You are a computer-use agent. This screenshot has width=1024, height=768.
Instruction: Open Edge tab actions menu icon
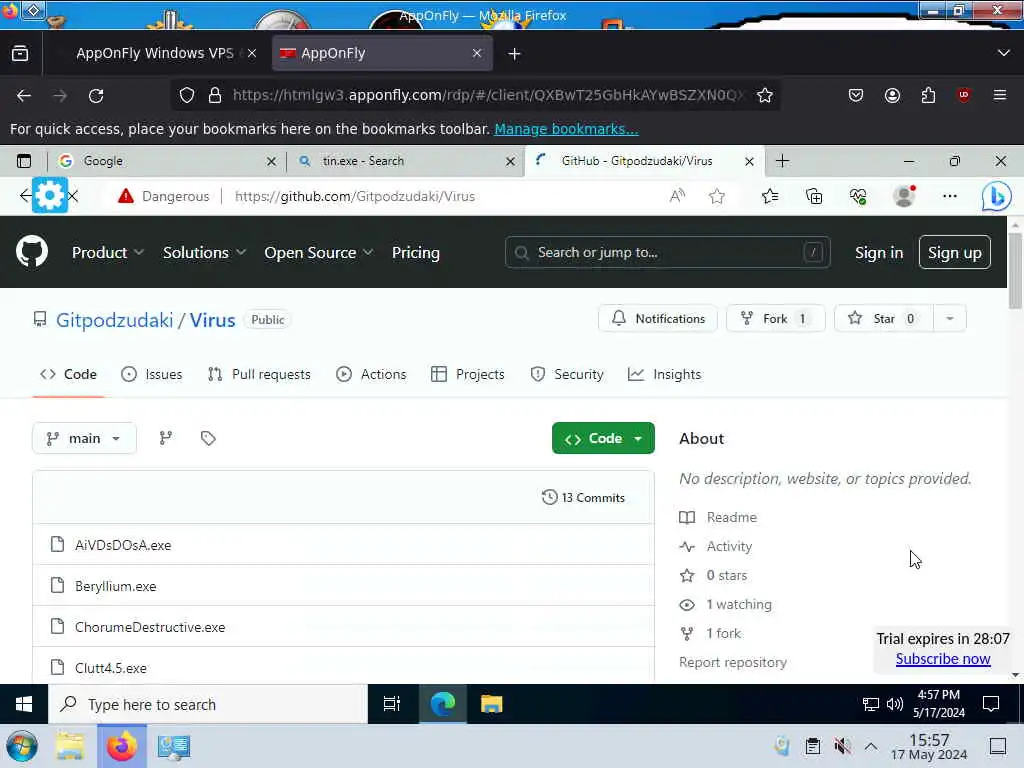[24, 161]
